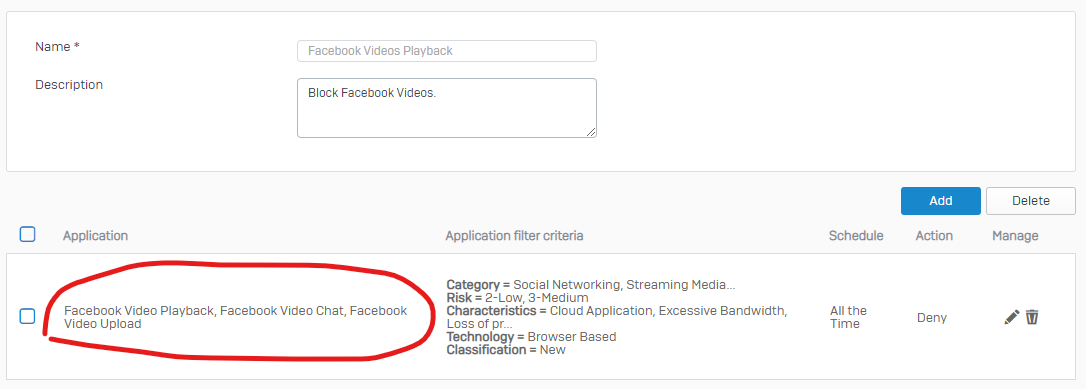Click the Schedule column header
The height and width of the screenshot is (389, 1086).
click(856, 235)
